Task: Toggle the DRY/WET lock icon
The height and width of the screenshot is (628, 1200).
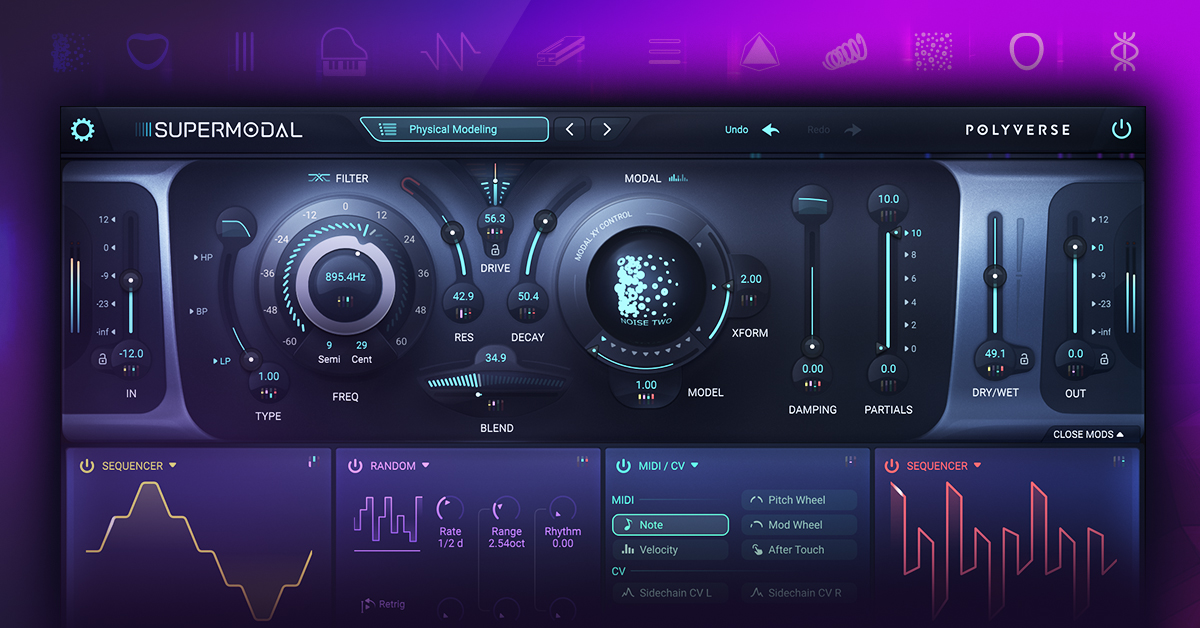Action: 1024,359
